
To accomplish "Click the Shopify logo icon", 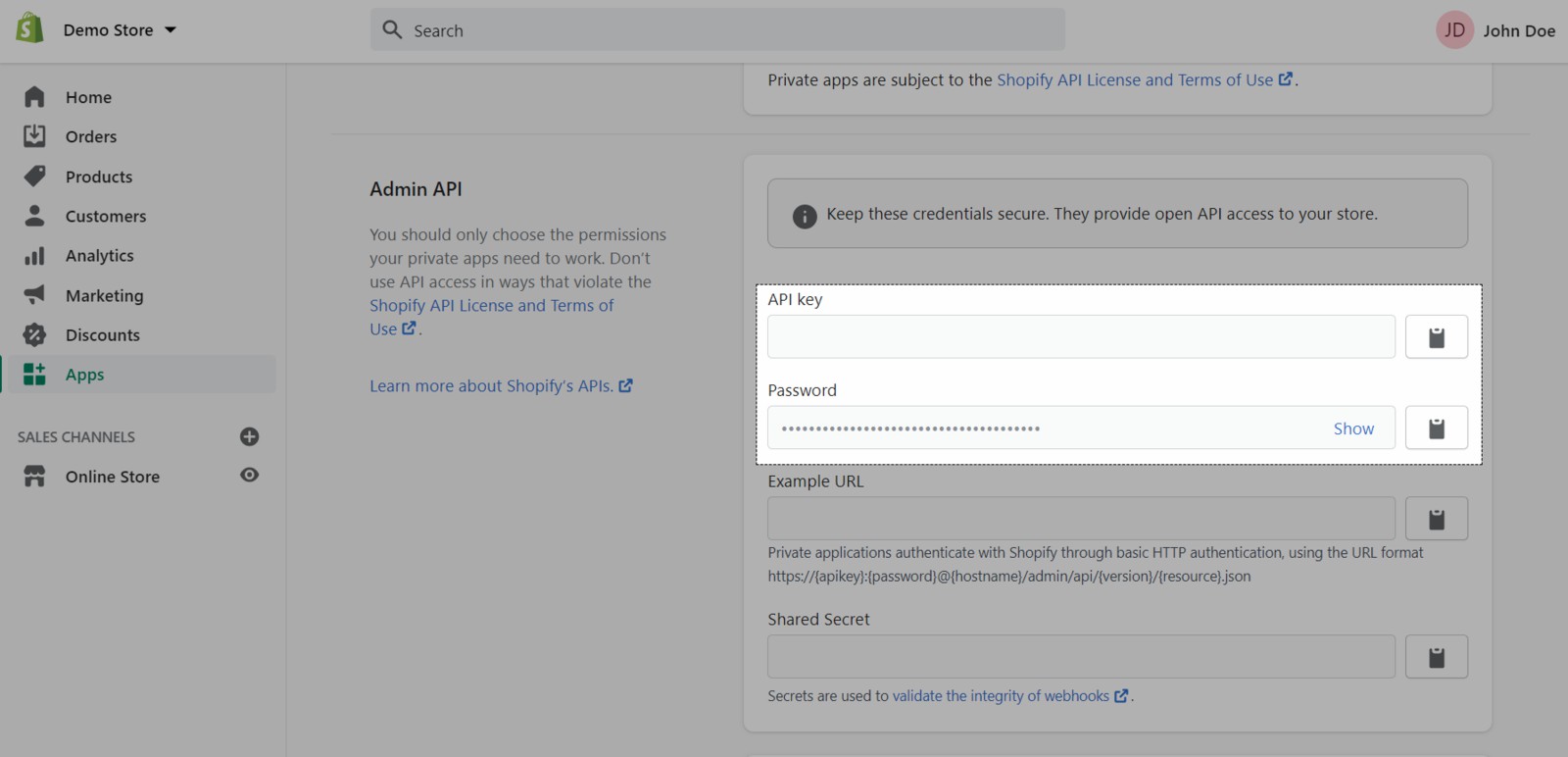I will tap(29, 28).
